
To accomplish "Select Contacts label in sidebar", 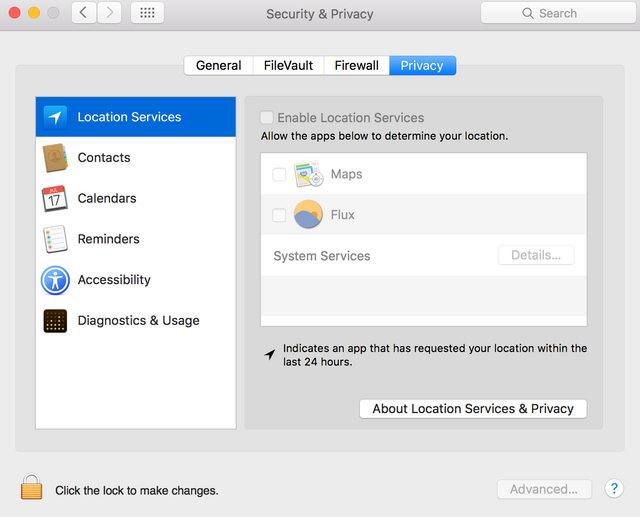I will click(x=104, y=158).
